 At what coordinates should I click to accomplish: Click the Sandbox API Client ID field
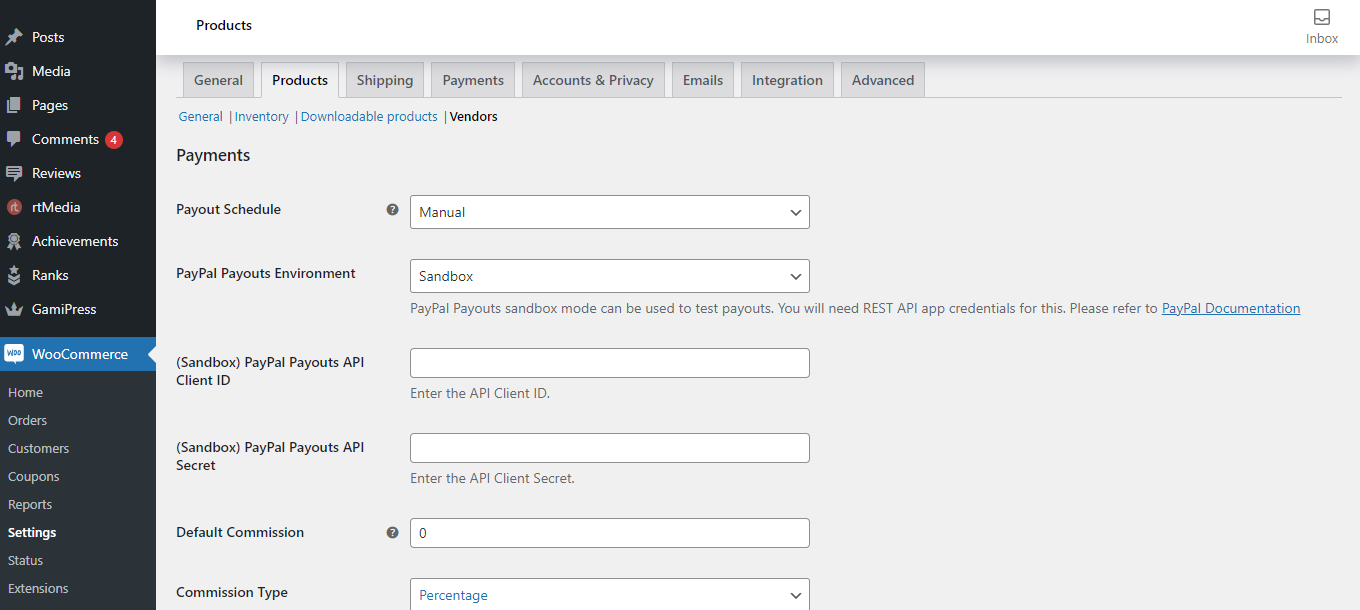coord(610,363)
